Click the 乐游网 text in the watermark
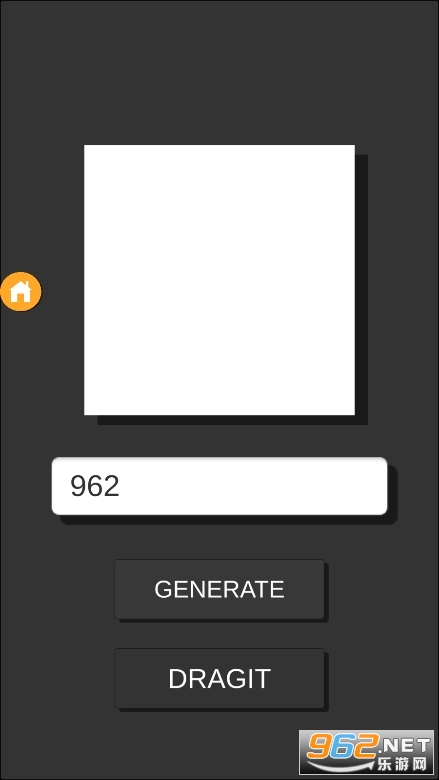This screenshot has width=439, height=780. [402, 764]
